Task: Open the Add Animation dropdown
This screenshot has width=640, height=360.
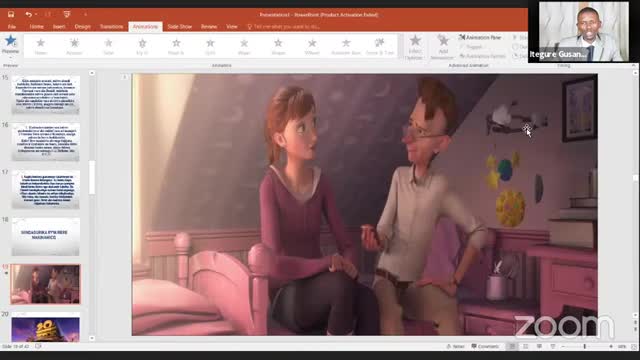Action: click(x=442, y=47)
